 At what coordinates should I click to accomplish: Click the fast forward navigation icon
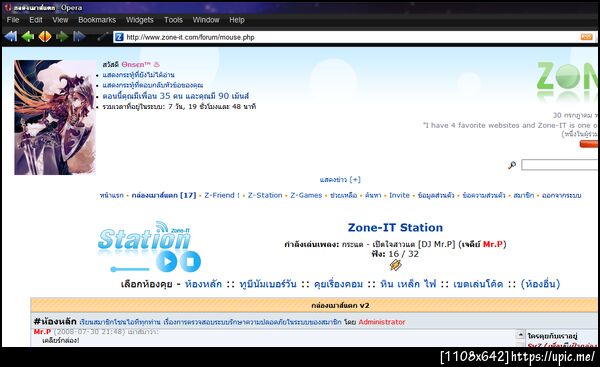(79, 37)
